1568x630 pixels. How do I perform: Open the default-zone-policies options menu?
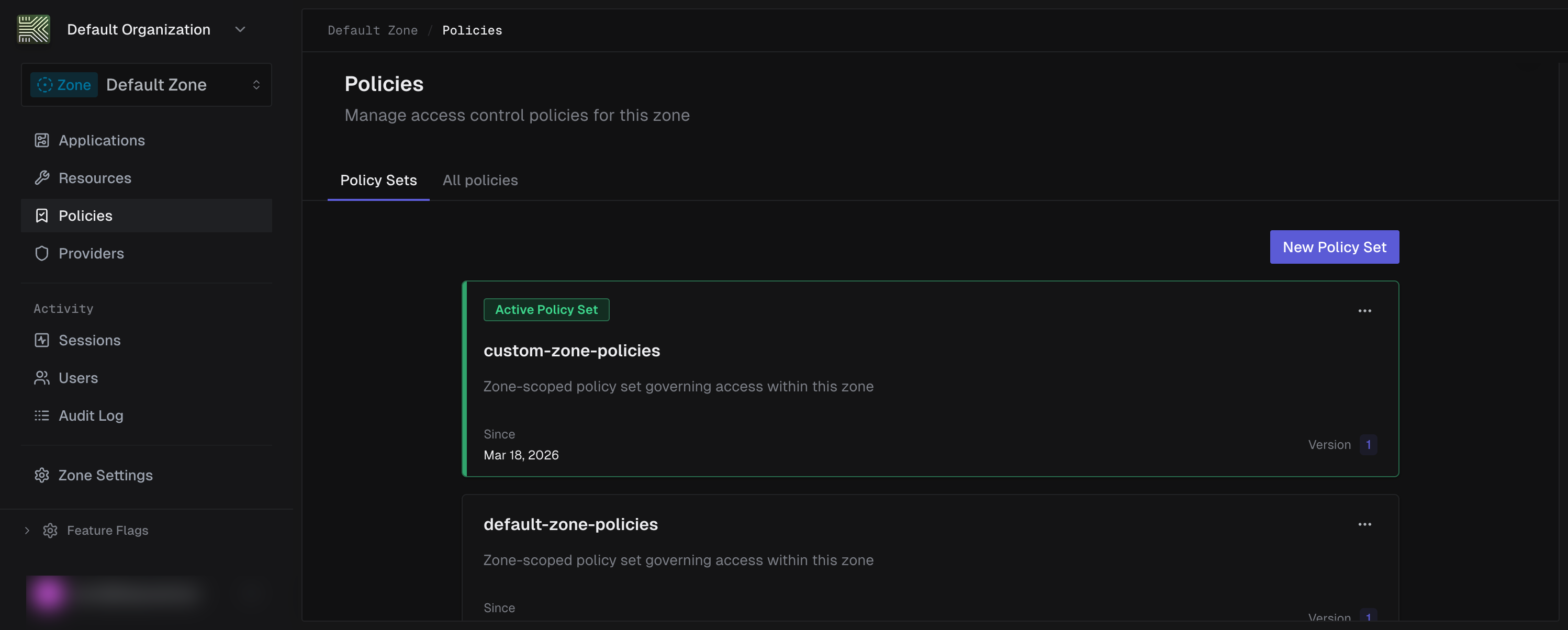pos(1365,524)
